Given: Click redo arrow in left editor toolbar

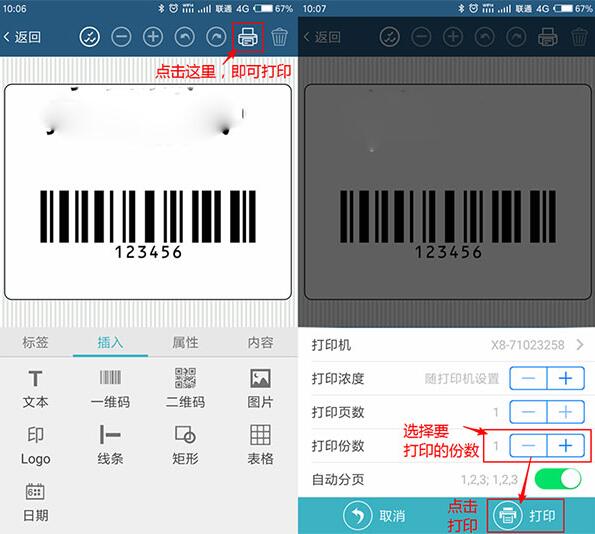Looking at the screenshot, I should tap(216, 37).
